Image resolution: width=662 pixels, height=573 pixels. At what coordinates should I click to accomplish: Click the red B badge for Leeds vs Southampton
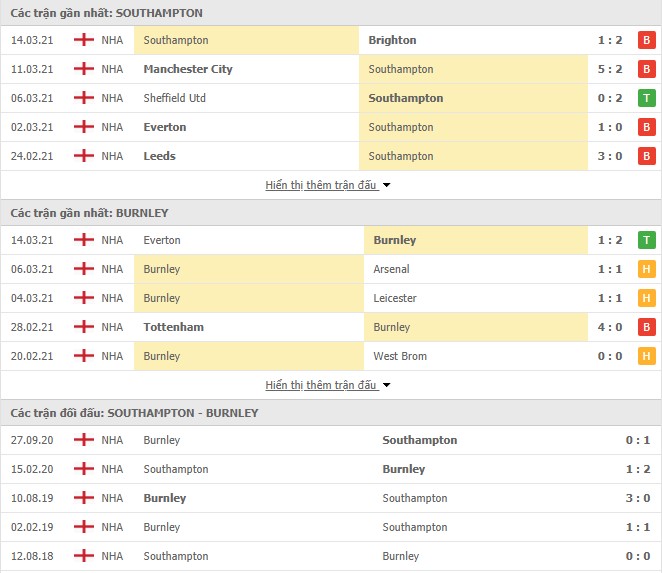point(646,156)
